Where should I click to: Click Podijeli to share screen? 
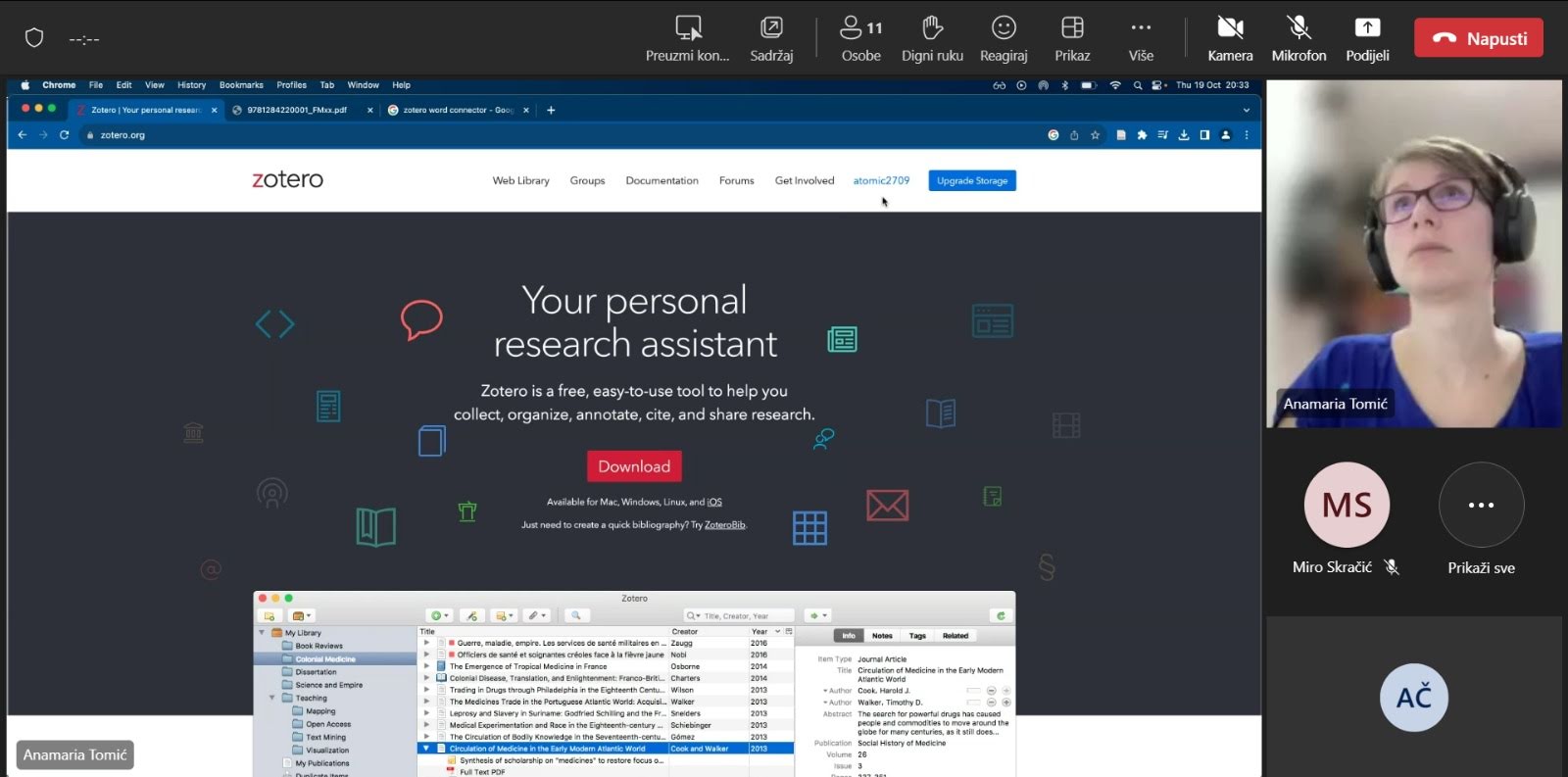coord(1367,39)
